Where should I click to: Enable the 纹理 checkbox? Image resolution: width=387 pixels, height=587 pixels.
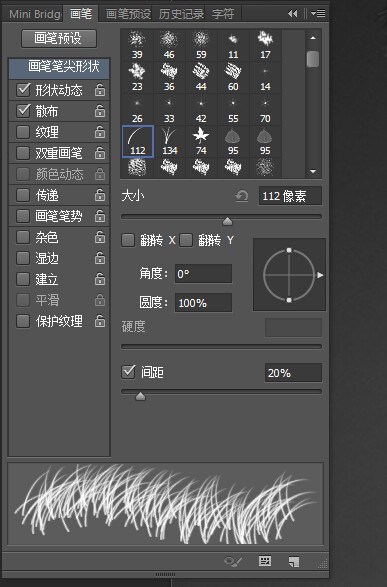(23, 132)
